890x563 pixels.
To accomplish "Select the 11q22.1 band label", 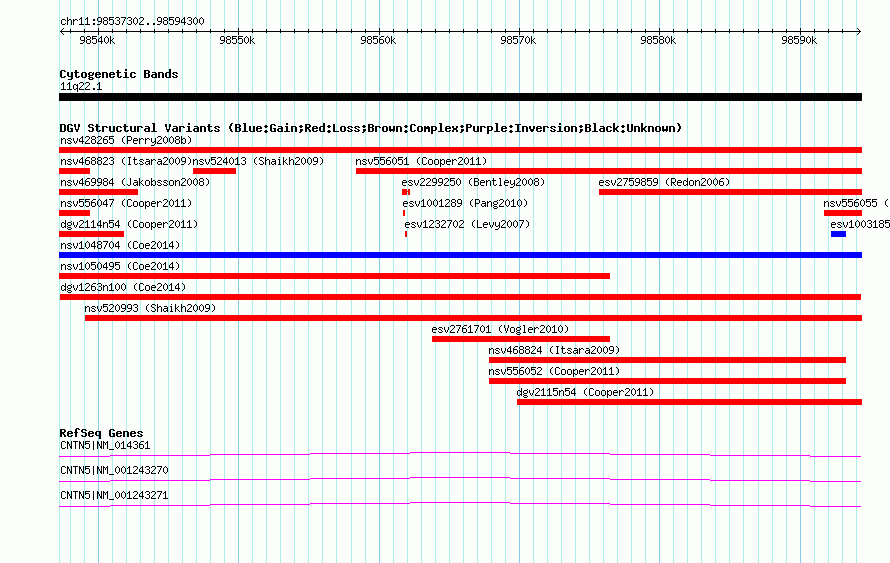I will click(x=81, y=86).
